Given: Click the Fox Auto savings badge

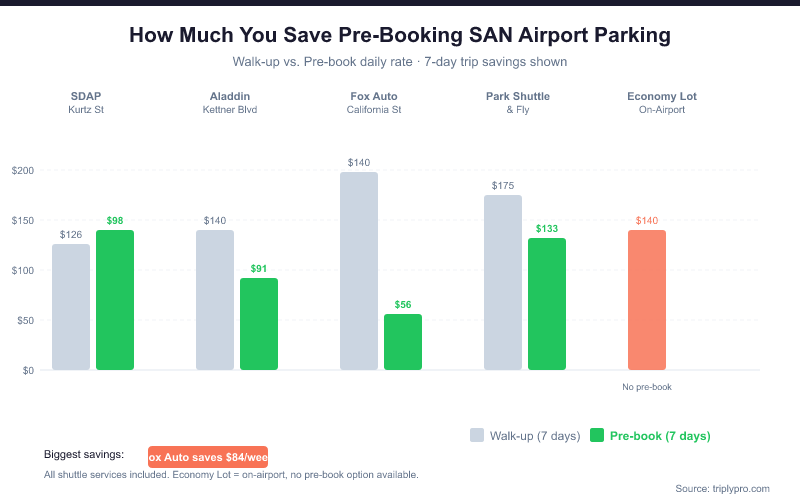Looking at the screenshot, I should (x=208, y=457).
